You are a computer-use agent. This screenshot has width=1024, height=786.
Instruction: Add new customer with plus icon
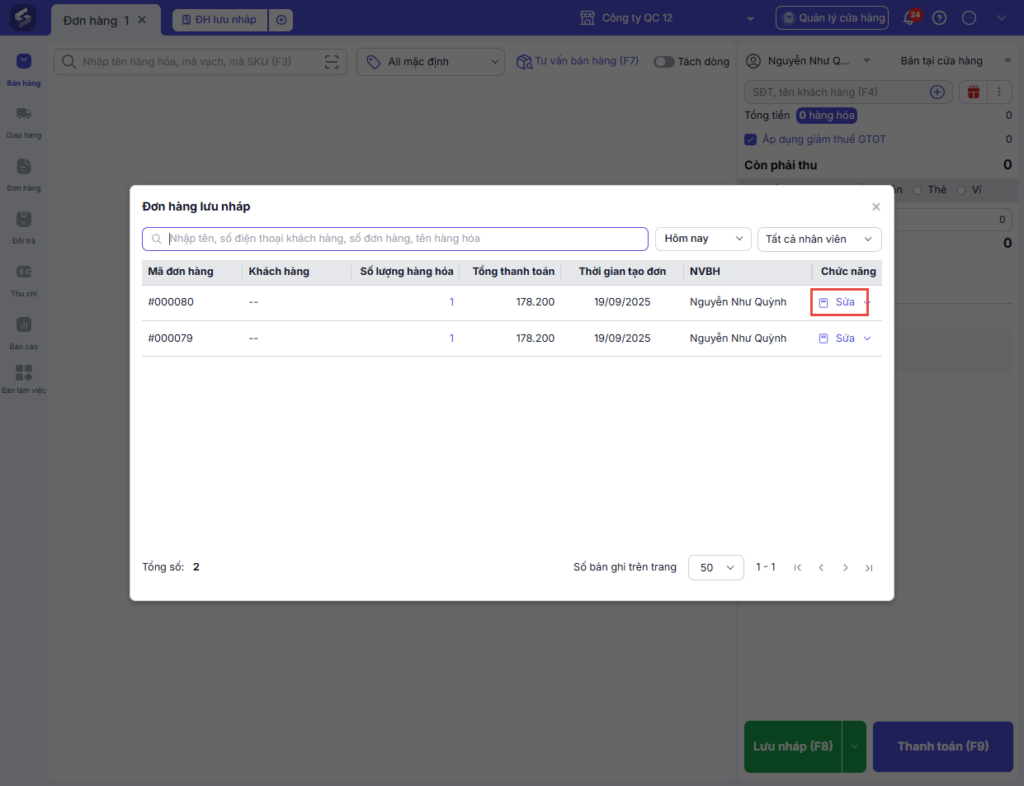pos(937,92)
